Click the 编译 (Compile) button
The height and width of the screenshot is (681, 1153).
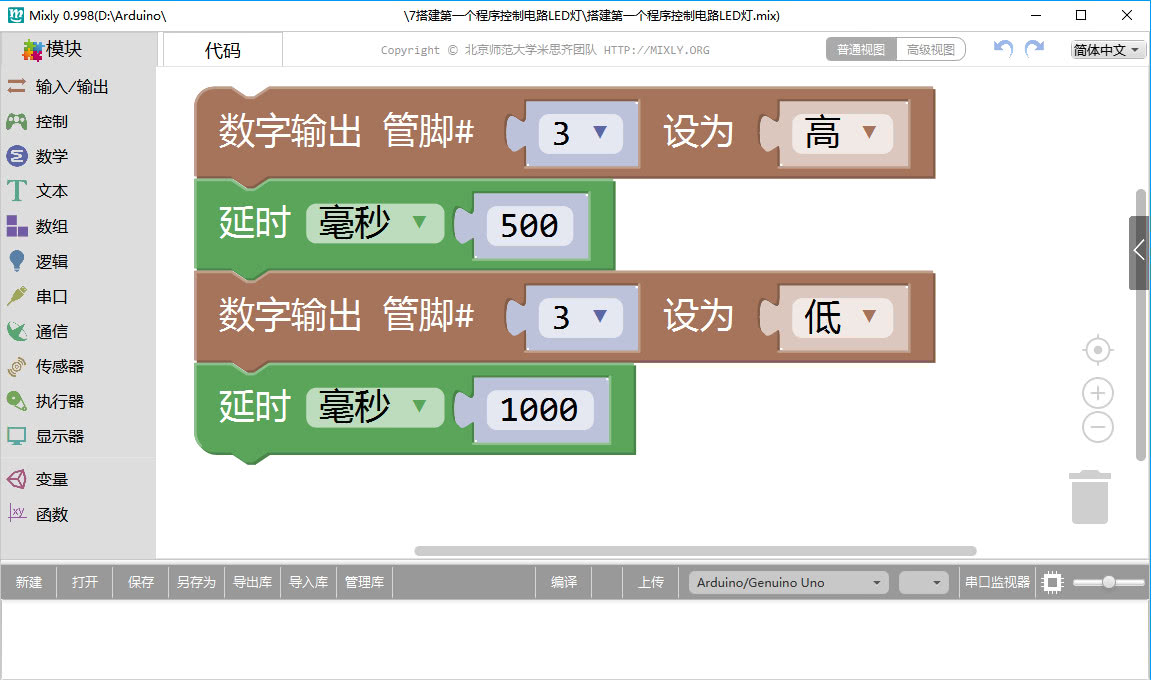[563, 581]
